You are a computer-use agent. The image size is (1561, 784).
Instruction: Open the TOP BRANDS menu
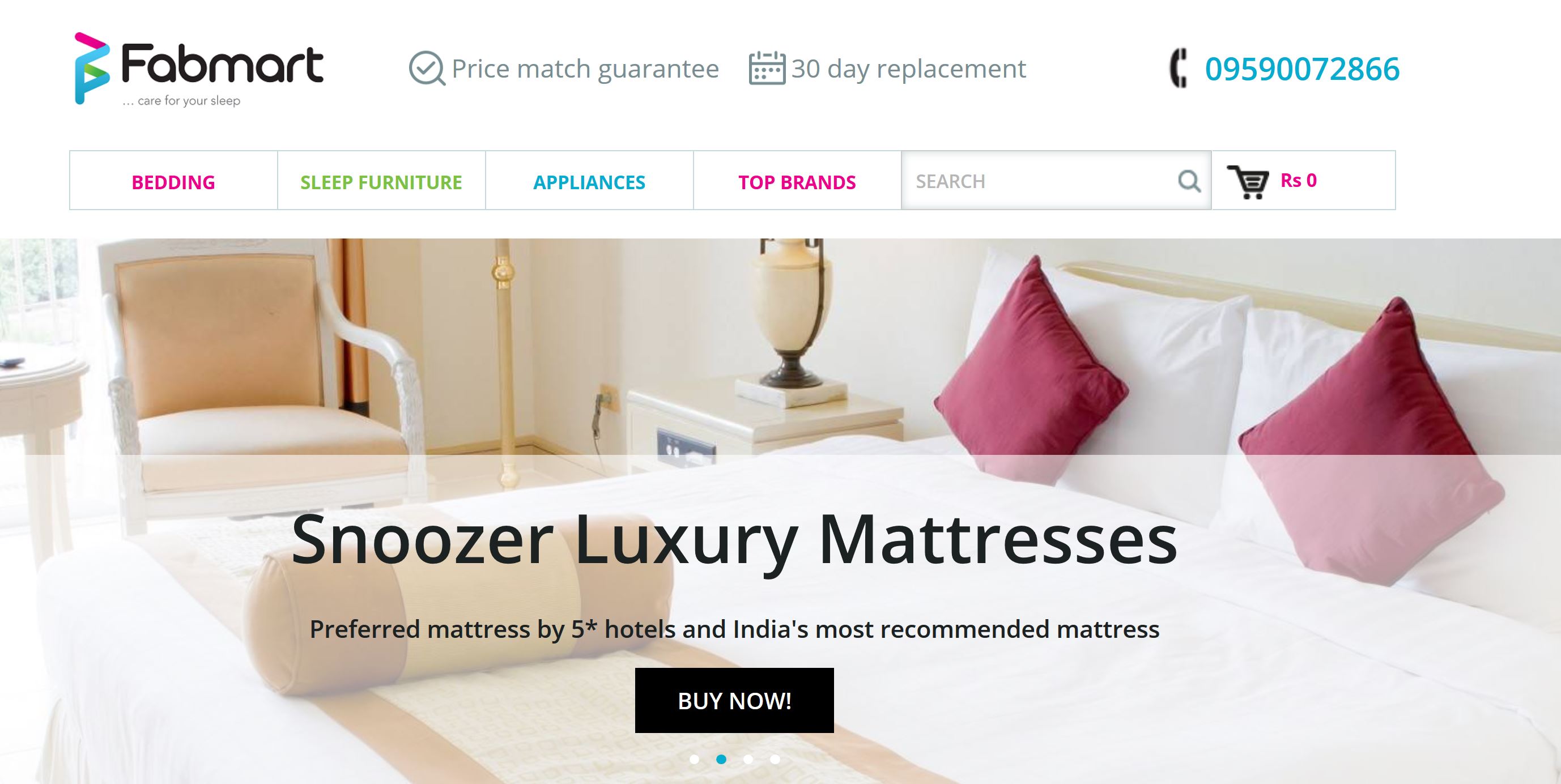coord(797,181)
